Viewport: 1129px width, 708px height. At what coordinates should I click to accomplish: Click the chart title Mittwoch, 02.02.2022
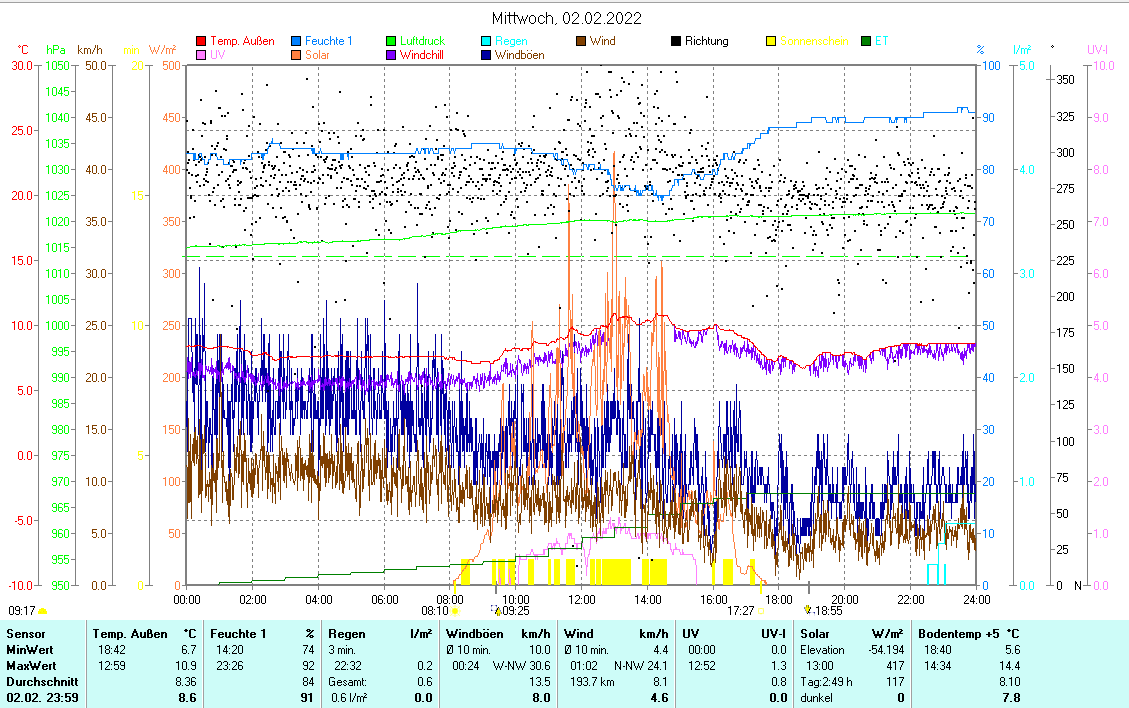click(x=566, y=18)
